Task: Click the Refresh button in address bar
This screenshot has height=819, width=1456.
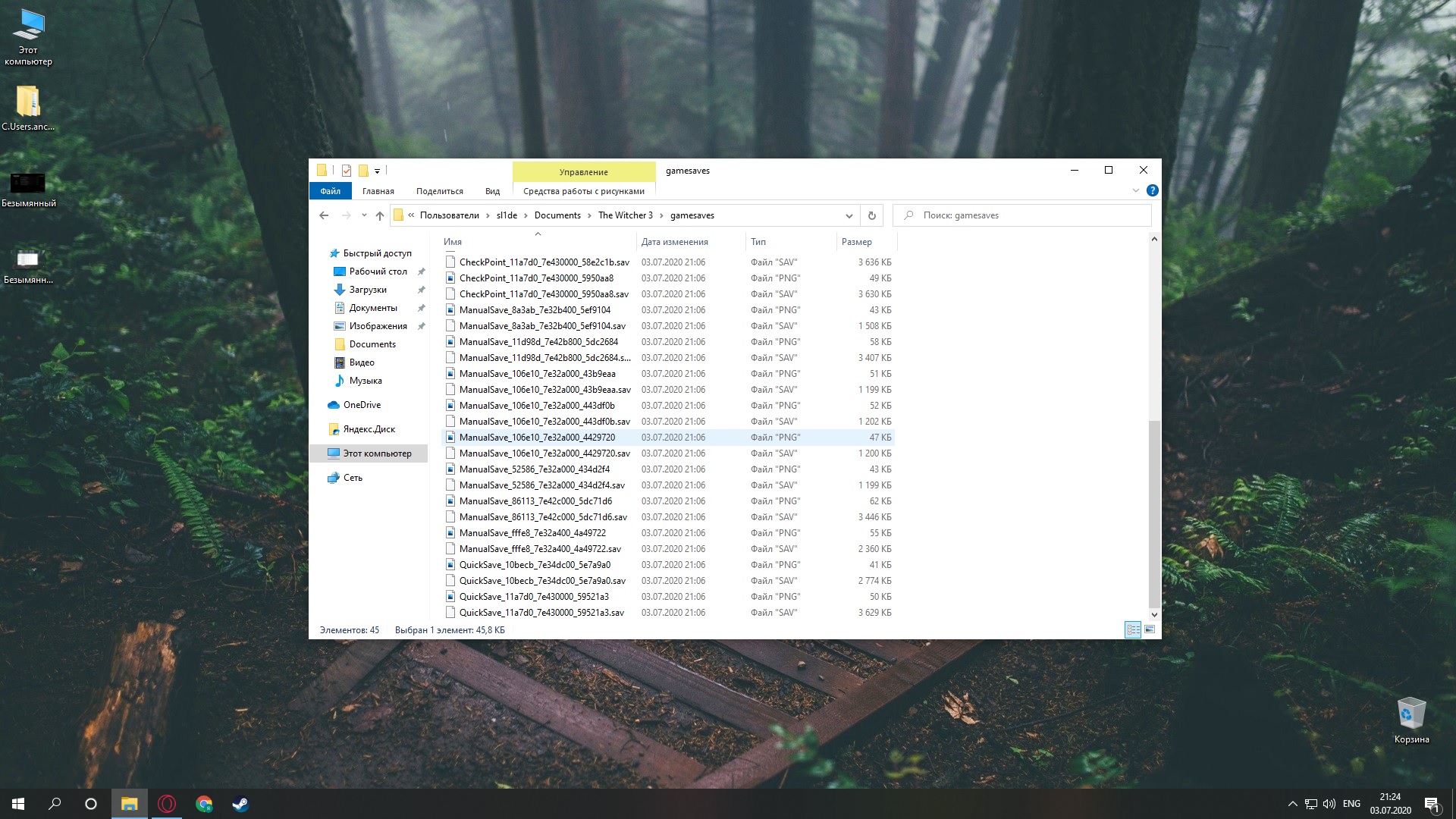Action: click(x=871, y=215)
